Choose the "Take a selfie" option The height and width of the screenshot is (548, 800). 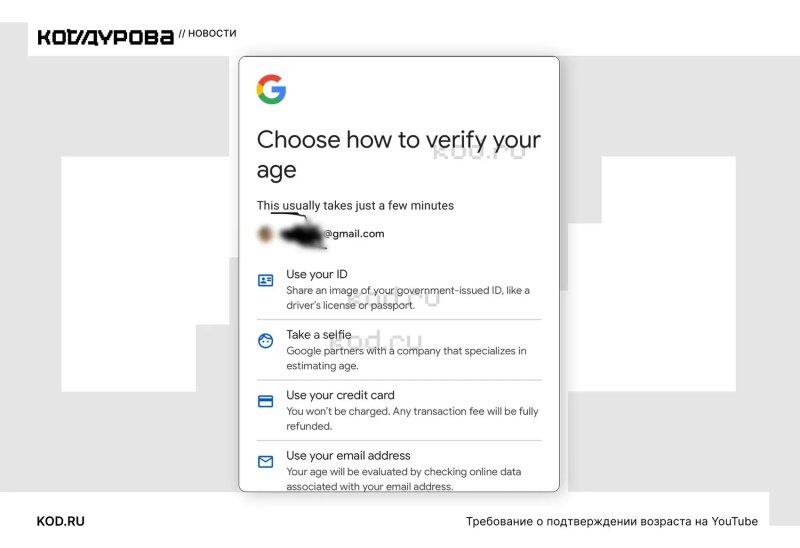319,335
